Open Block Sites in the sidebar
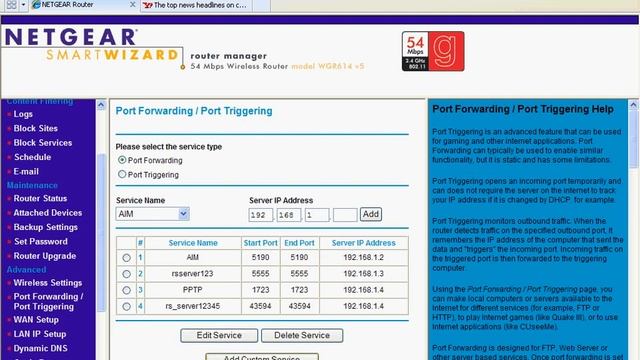Image resolution: width=640 pixels, height=360 pixels. pyautogui.click(x=36, y=129)
